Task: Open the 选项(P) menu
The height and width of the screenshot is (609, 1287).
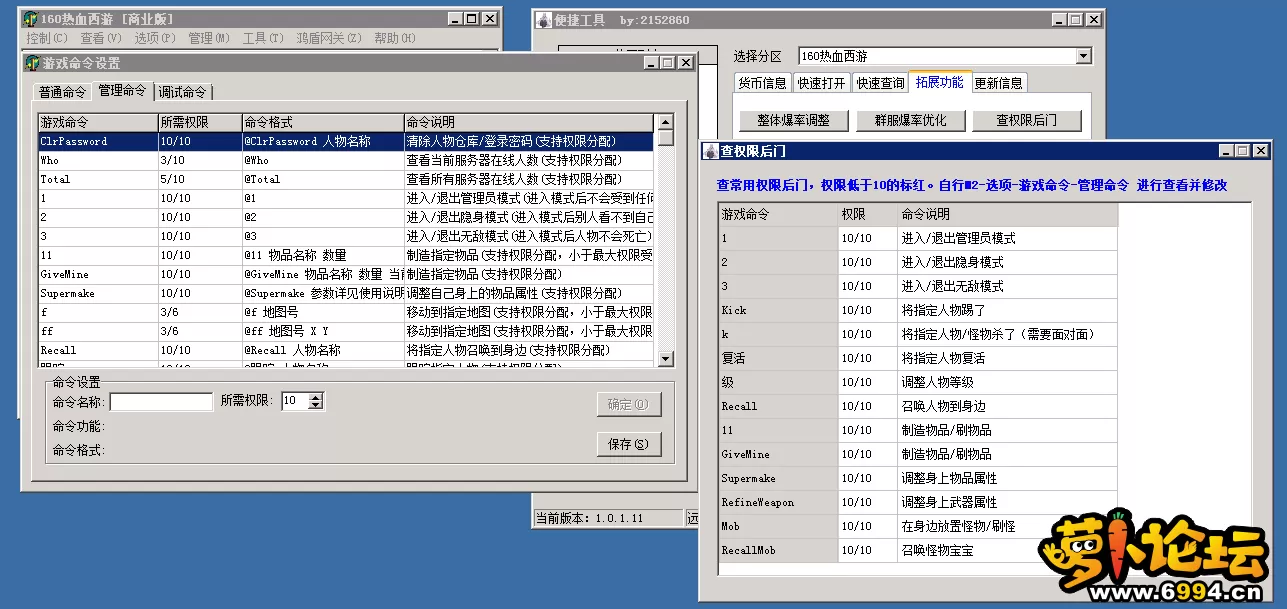Action: click(155, 38)
